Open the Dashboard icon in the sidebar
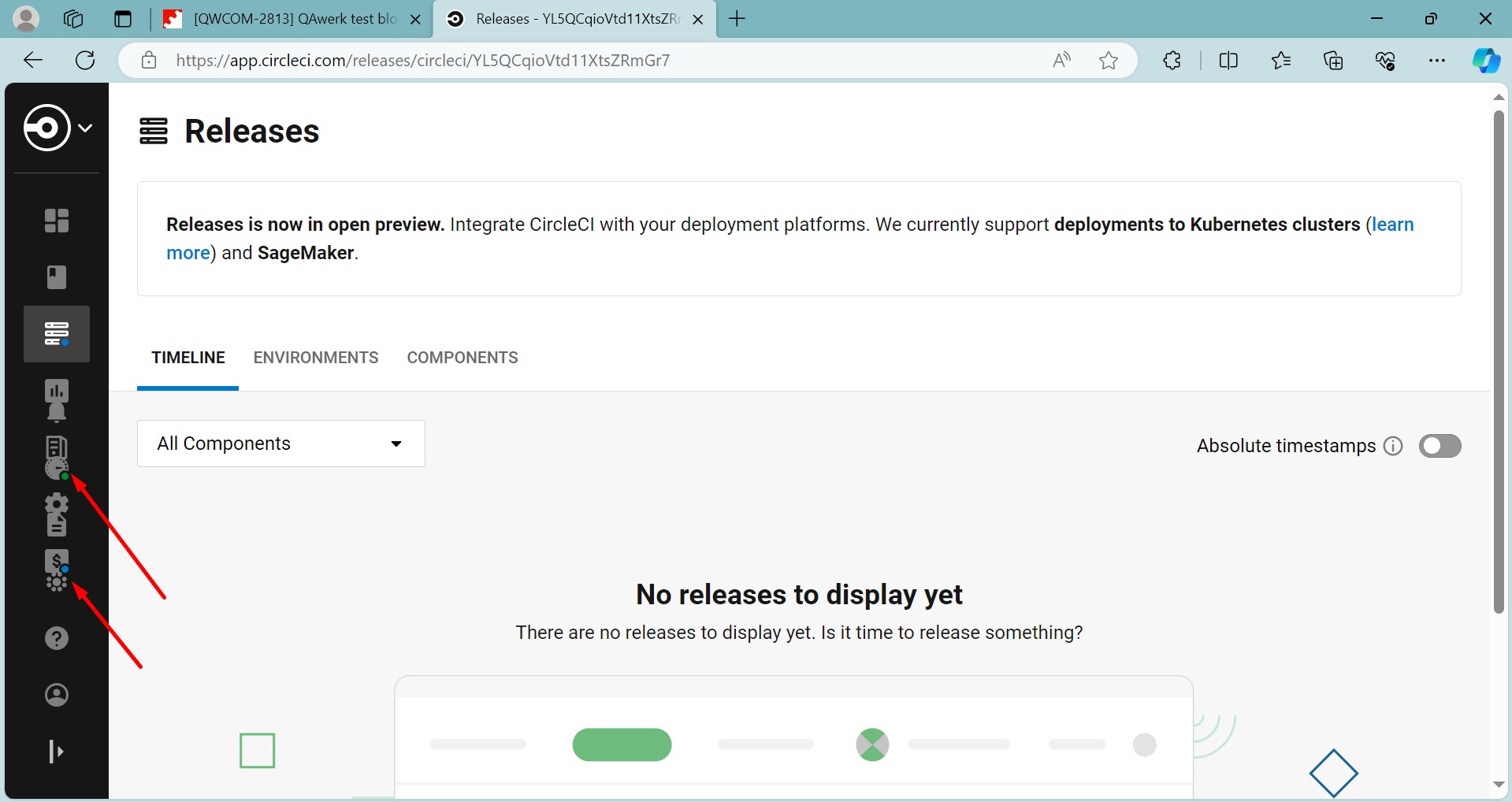Viewport: 1512px width, 802px height. pyautogui.click(x=57, y=221)
